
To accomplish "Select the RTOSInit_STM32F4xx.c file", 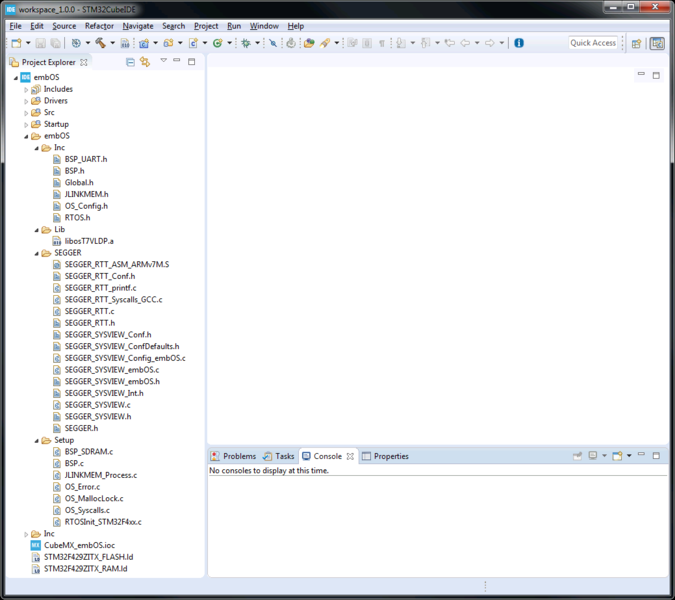I will point(102,522).
